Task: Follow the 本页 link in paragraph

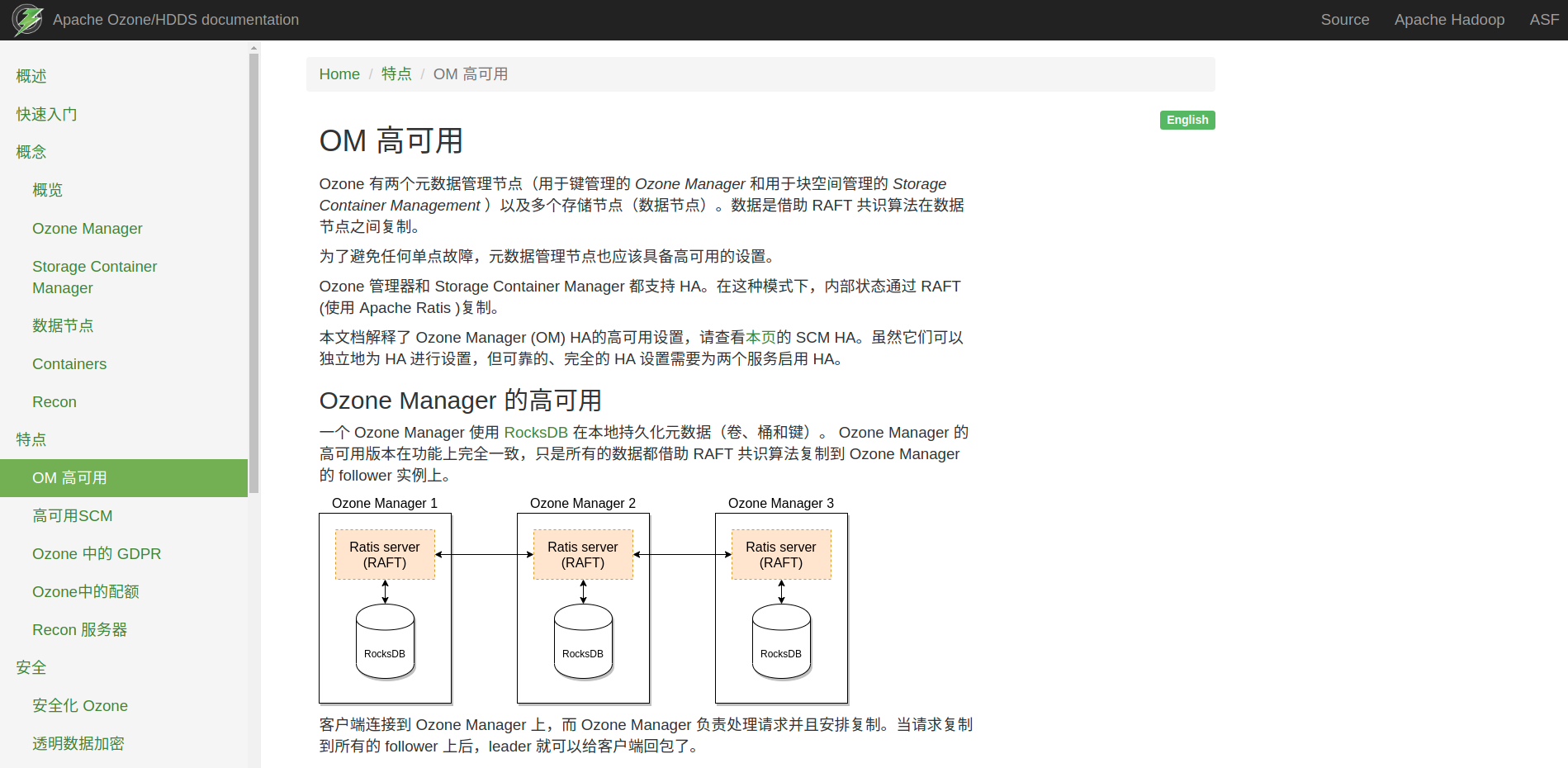Action: click(760, 338)
